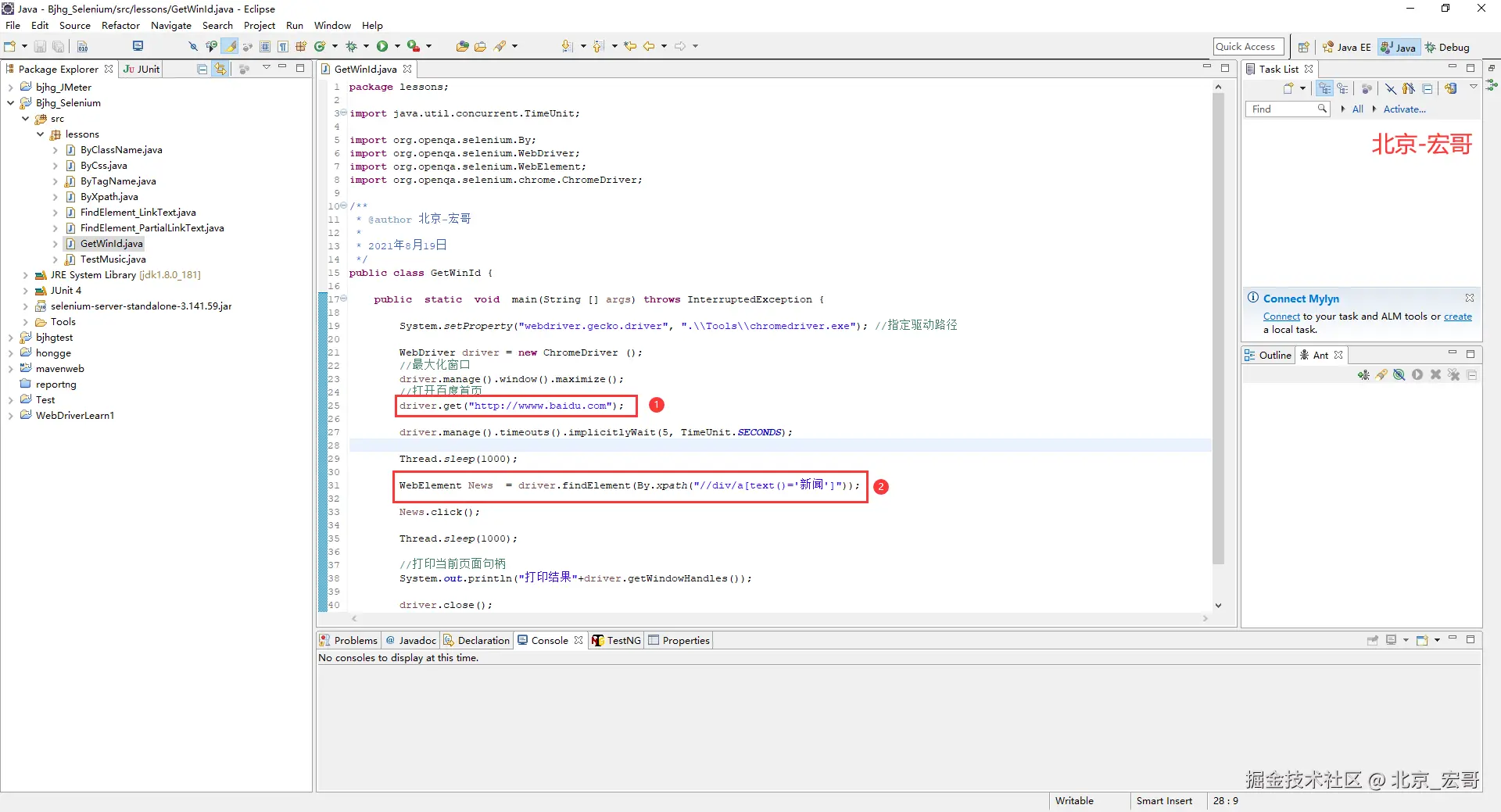This screenshot has height=812, width=1501.
Task: Click the Debug bug icon in toolbar
Action: 352,47
